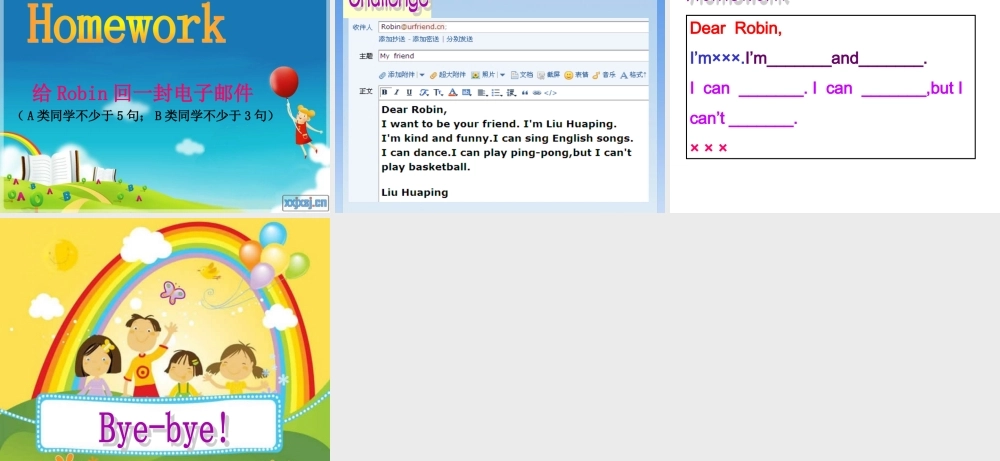Click the Bold icon in email editor
The height and width of the screenshot is (461, 1000).
click(x=385, y=92)
